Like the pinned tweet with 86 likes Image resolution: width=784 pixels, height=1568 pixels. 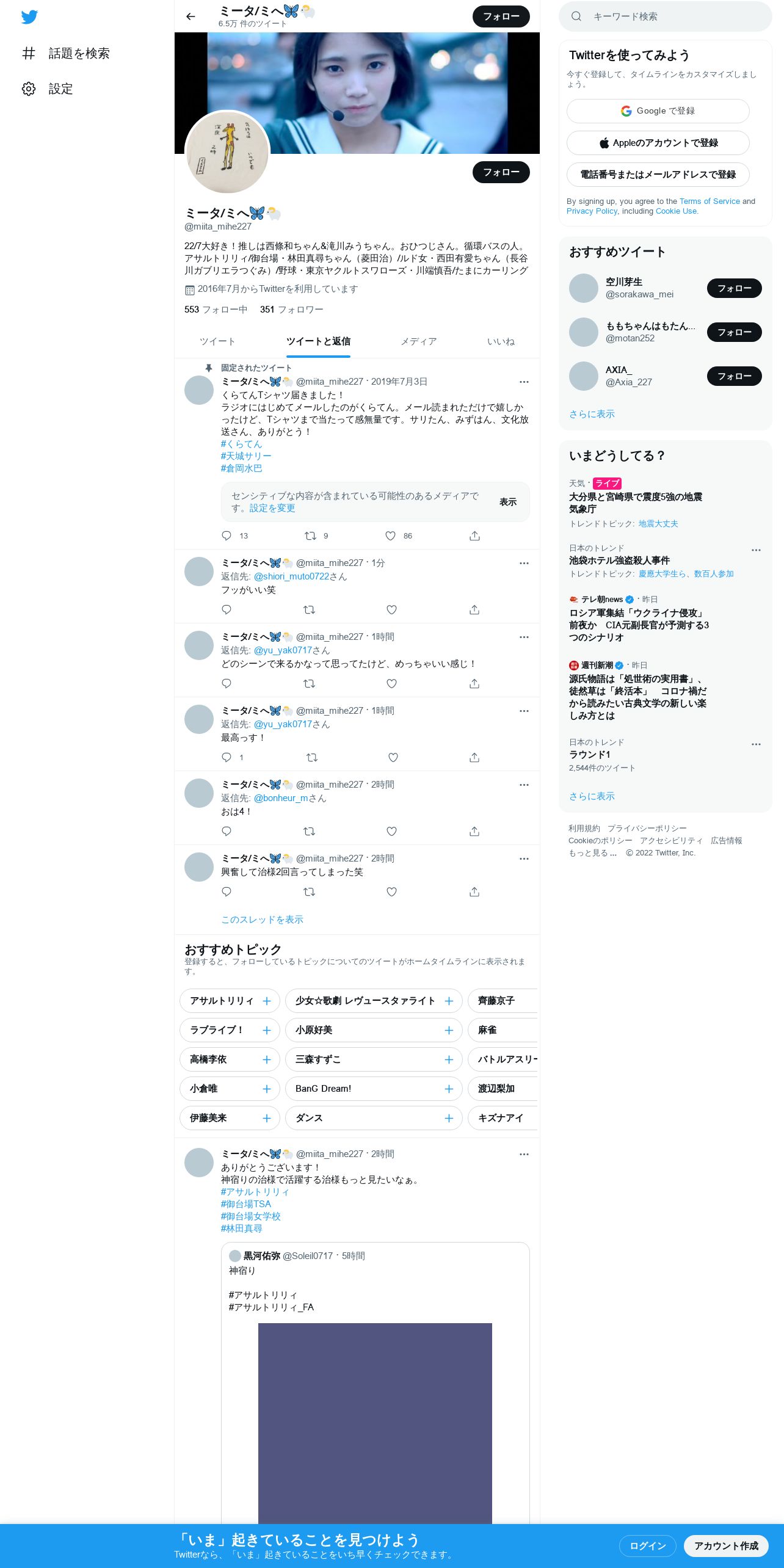point(391,535)
